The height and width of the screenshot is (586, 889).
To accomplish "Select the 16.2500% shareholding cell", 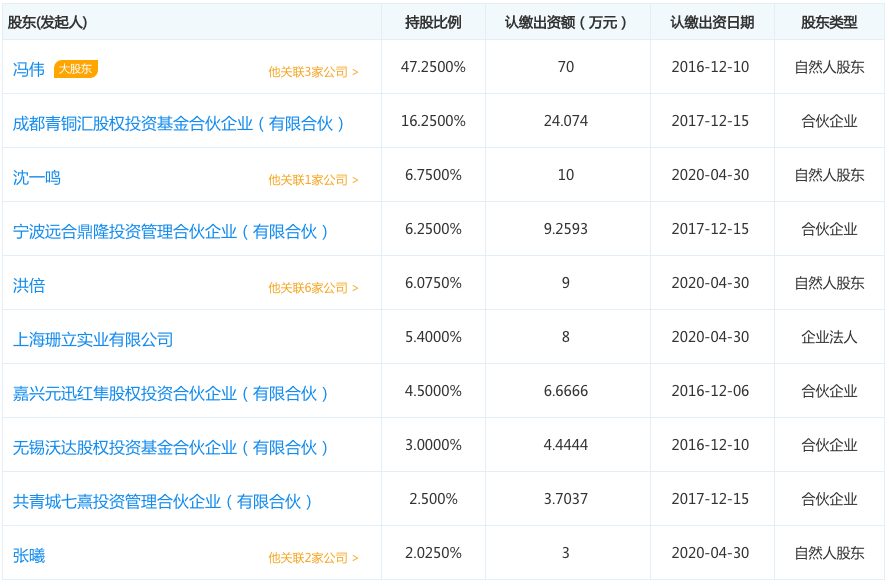I will click(x=433, y=121).
